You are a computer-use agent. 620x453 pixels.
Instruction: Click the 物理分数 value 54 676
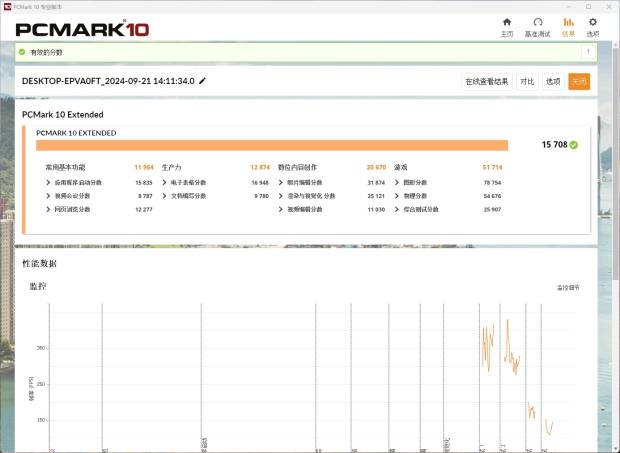pyautogui.click(x=492, y=196)
